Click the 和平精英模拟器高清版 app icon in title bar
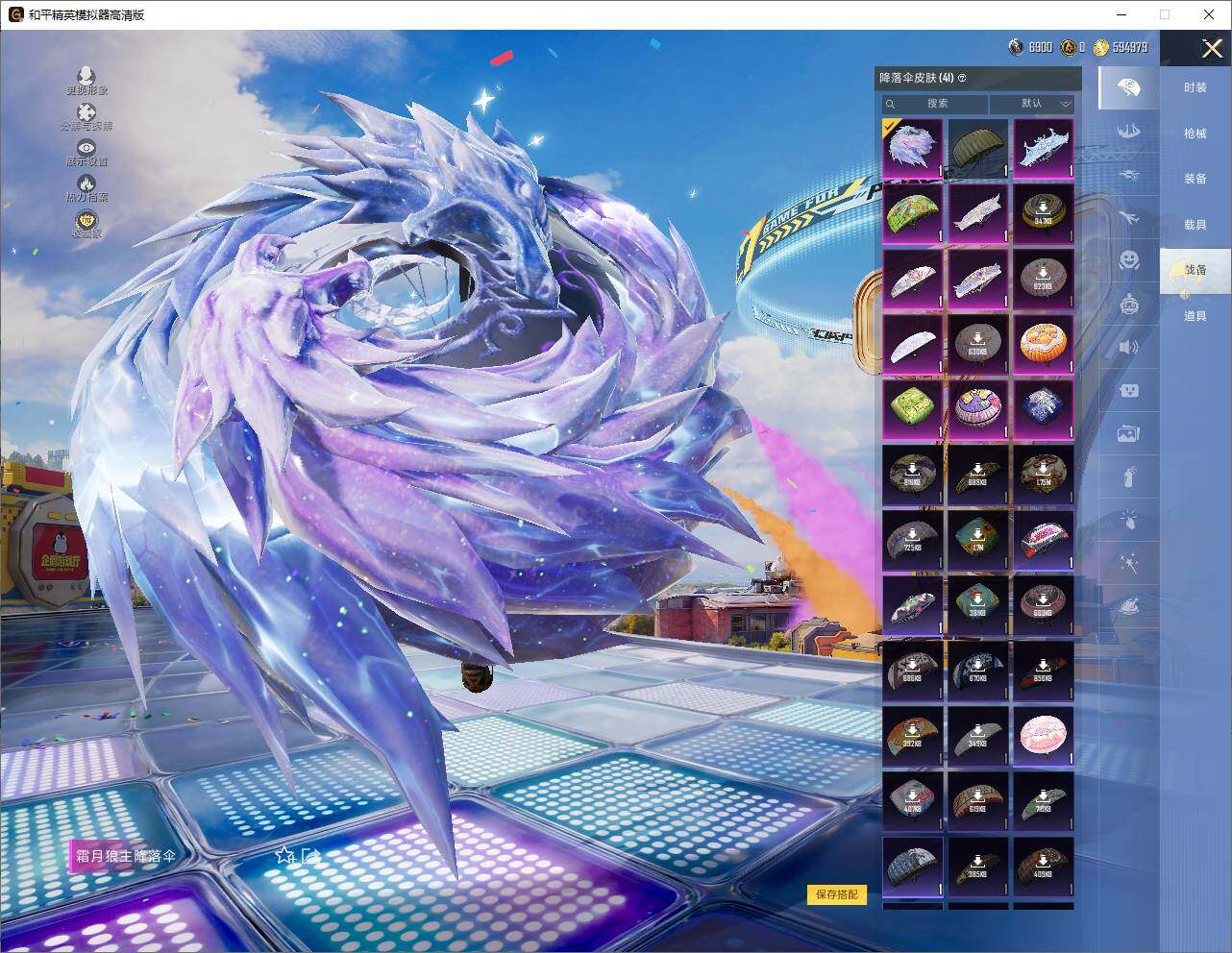The width and height of the screenshot is (1232, 953). coord(15,14)
